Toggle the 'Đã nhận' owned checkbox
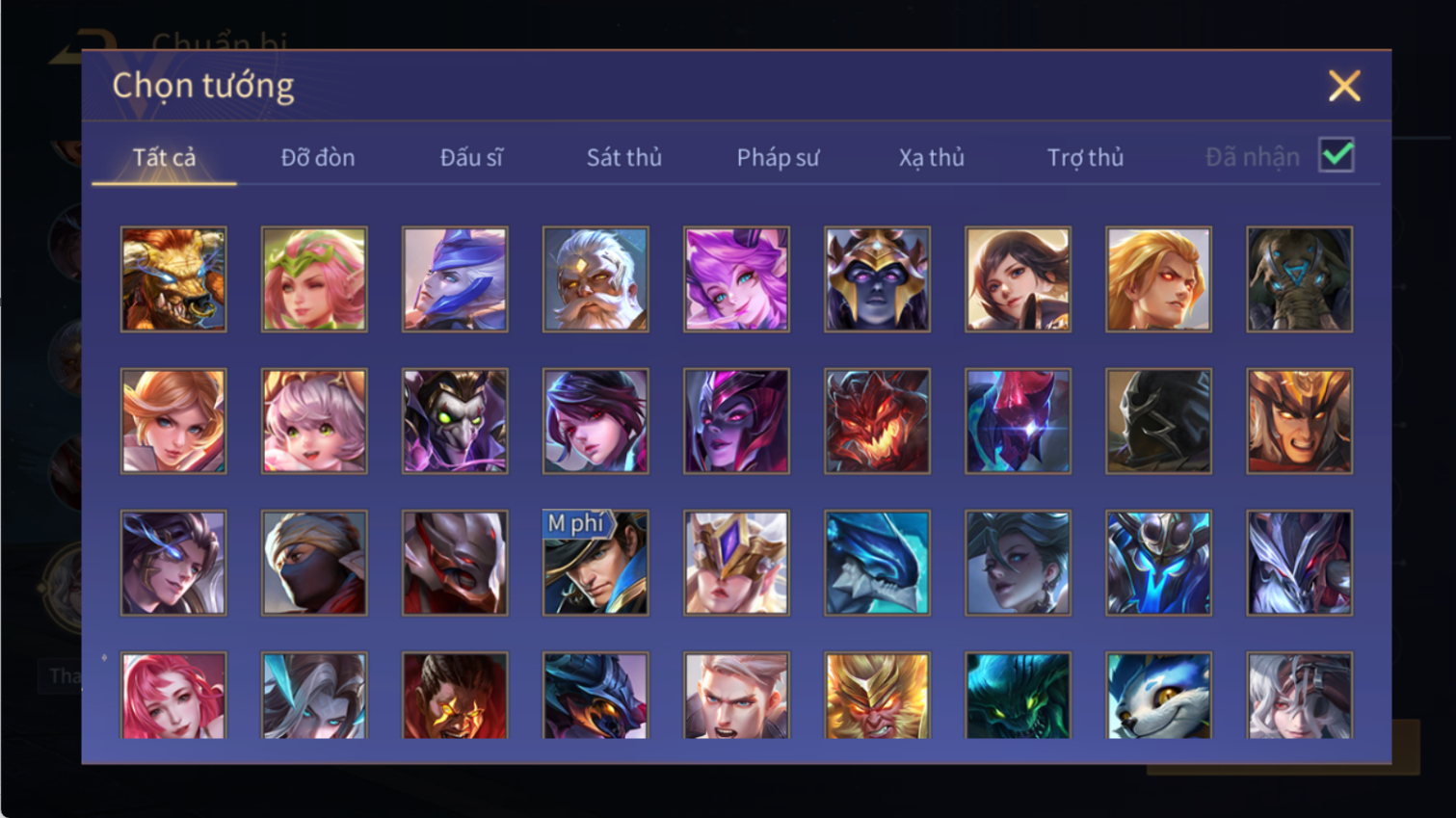Screen dimensions: 1456x818 pyautogui.click(x=1337, y=155)
